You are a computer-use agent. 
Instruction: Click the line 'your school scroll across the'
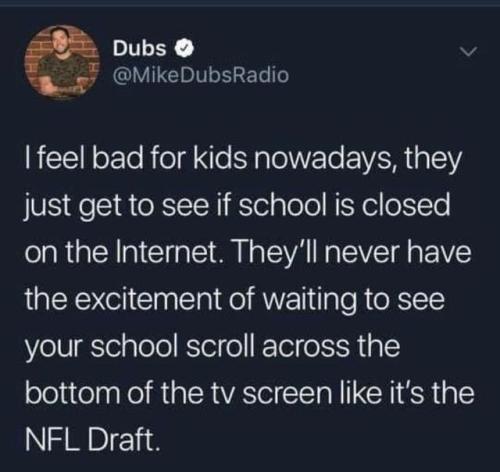point(212,346)
